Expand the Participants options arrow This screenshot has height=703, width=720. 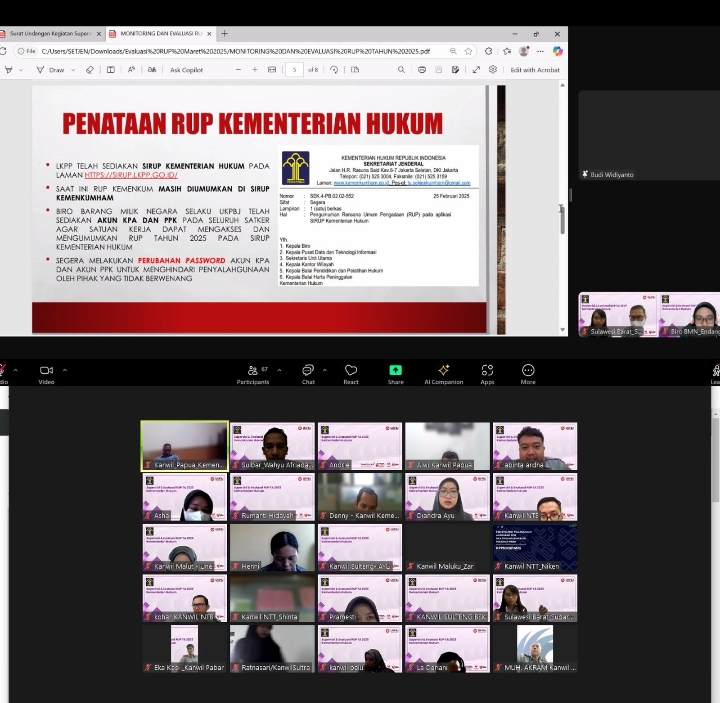277,370
